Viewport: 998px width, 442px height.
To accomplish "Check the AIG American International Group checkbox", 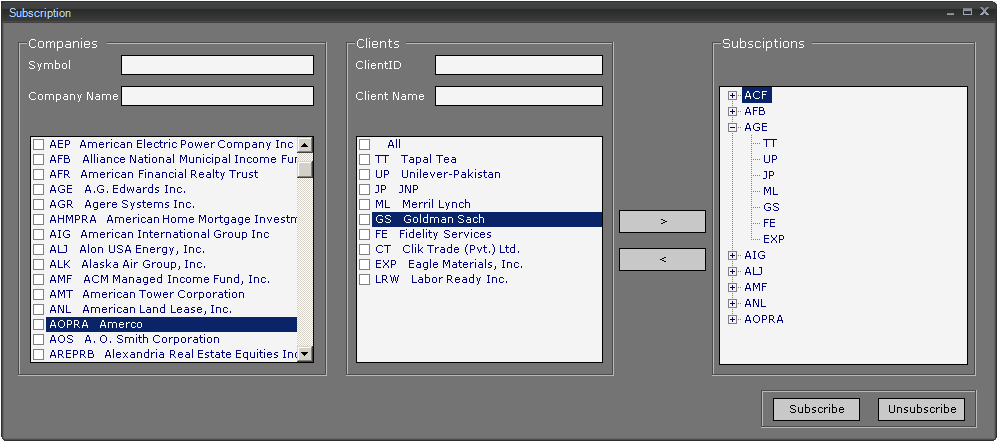I will click(x=38, y=234).
